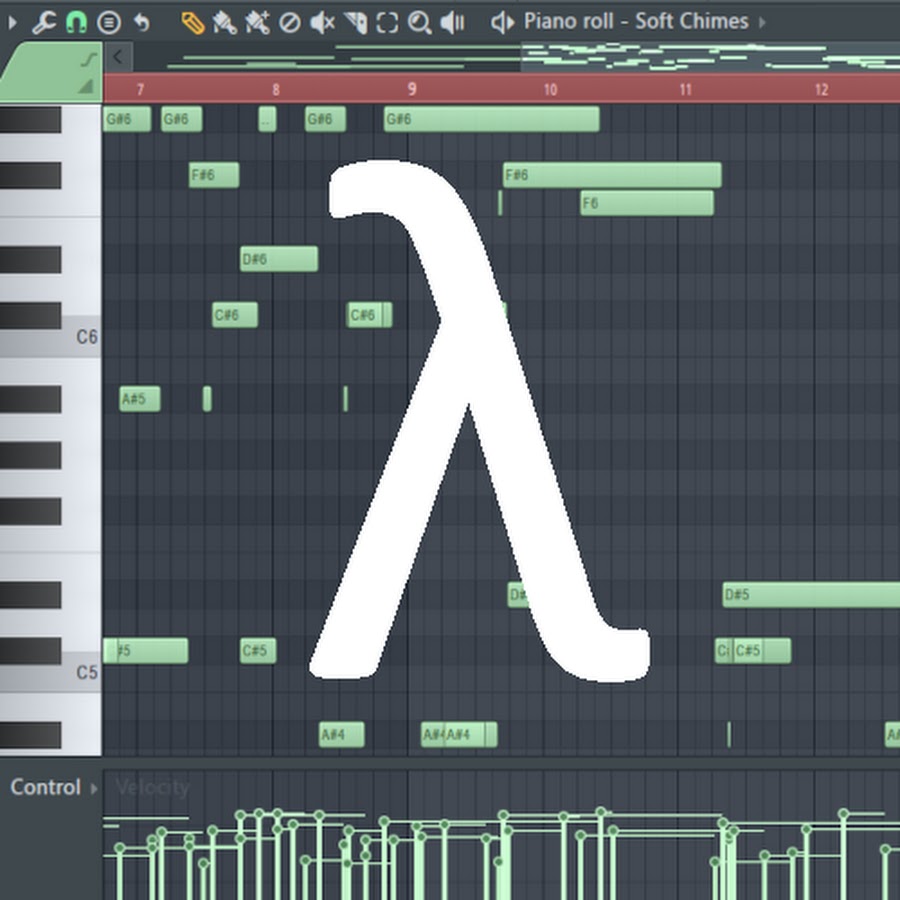This screenshot has width=900, height=900.
Task: Expand the arrow after Soft Chimes
Action: coord(762,22)
